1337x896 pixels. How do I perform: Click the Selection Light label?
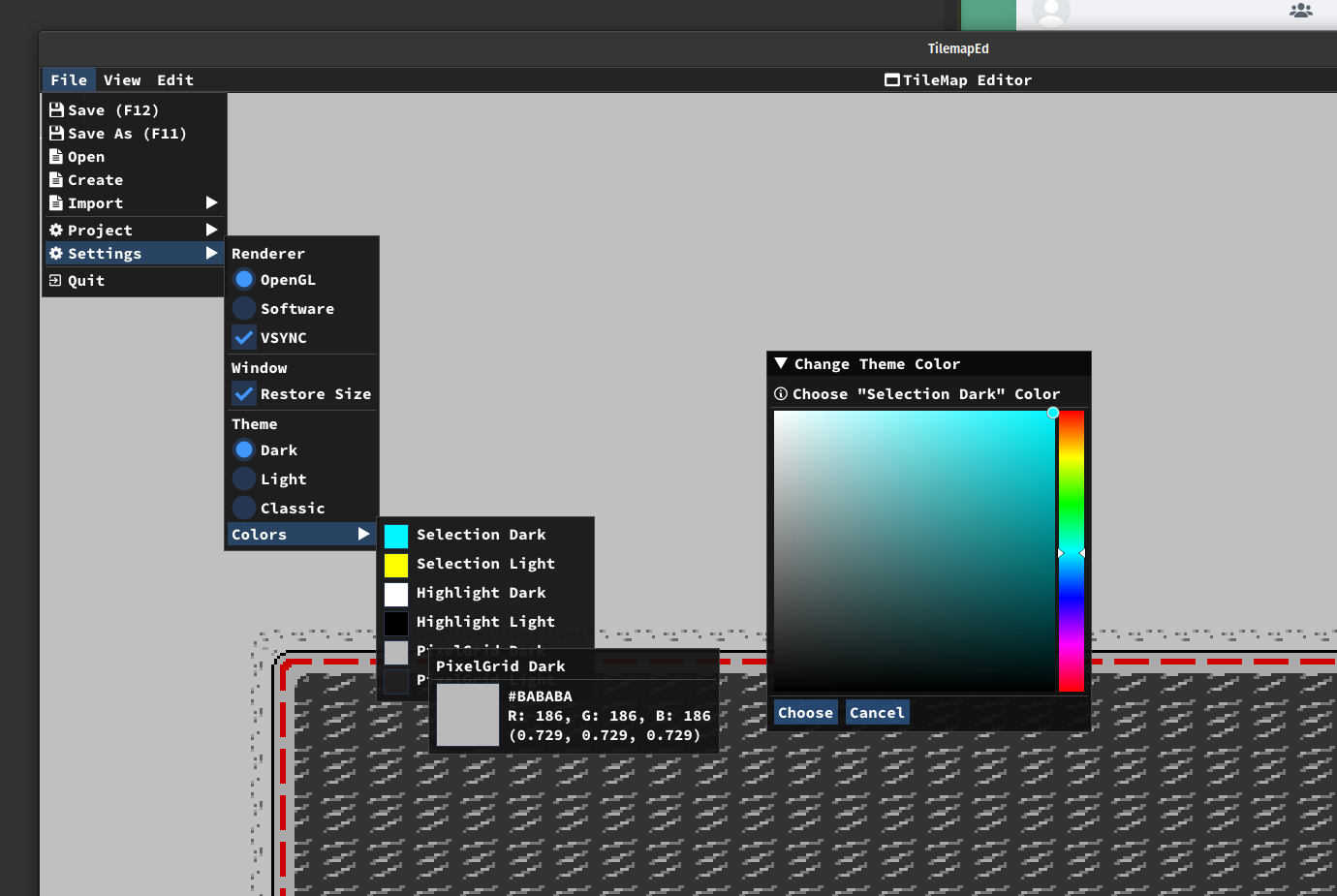pos(485,563)
